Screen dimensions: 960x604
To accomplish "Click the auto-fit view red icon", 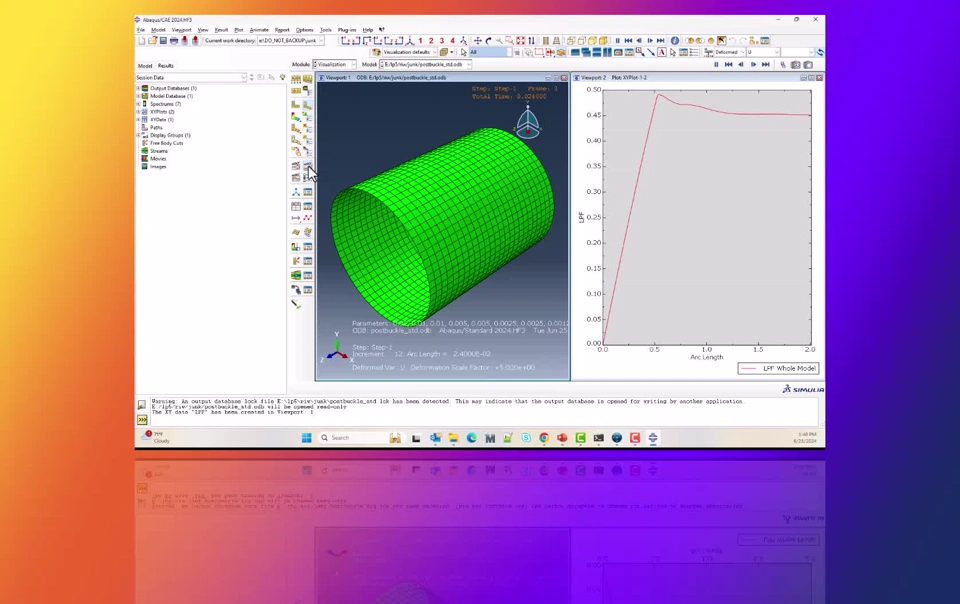I will 520,40.
